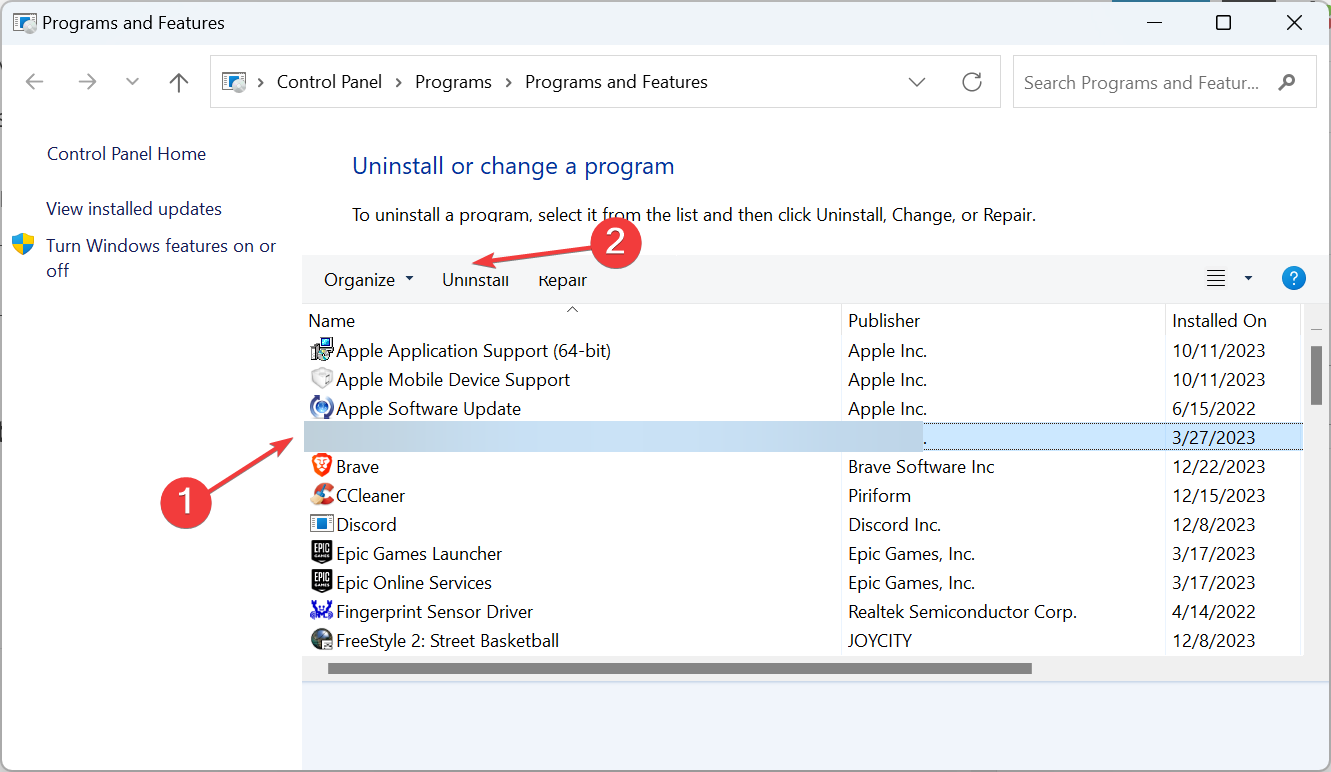Click the FreeStyle 2 game icon
Viewport: 1331px width, 772px height.
tap(321, 640)
